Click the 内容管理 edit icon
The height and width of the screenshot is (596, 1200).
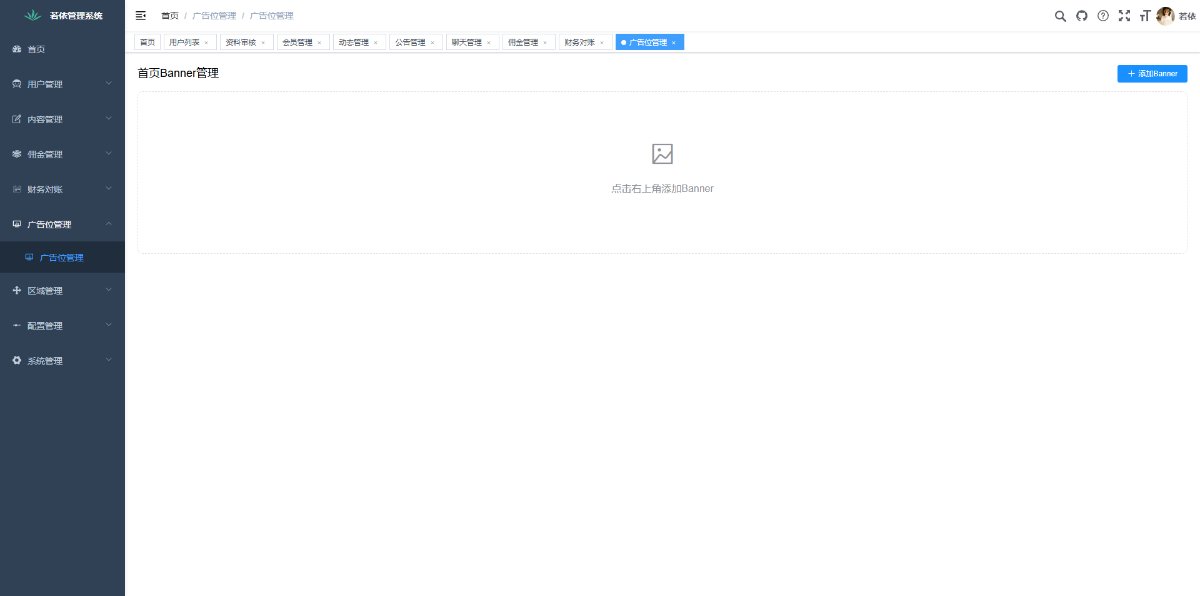pyautogui.click(x=16, y=119)
